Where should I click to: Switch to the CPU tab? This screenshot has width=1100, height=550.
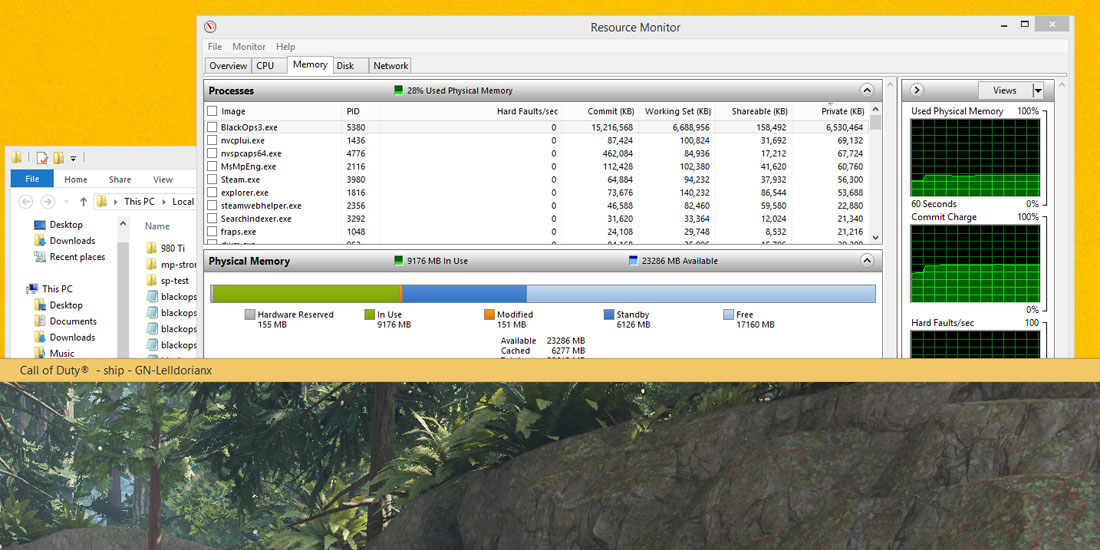265,66
